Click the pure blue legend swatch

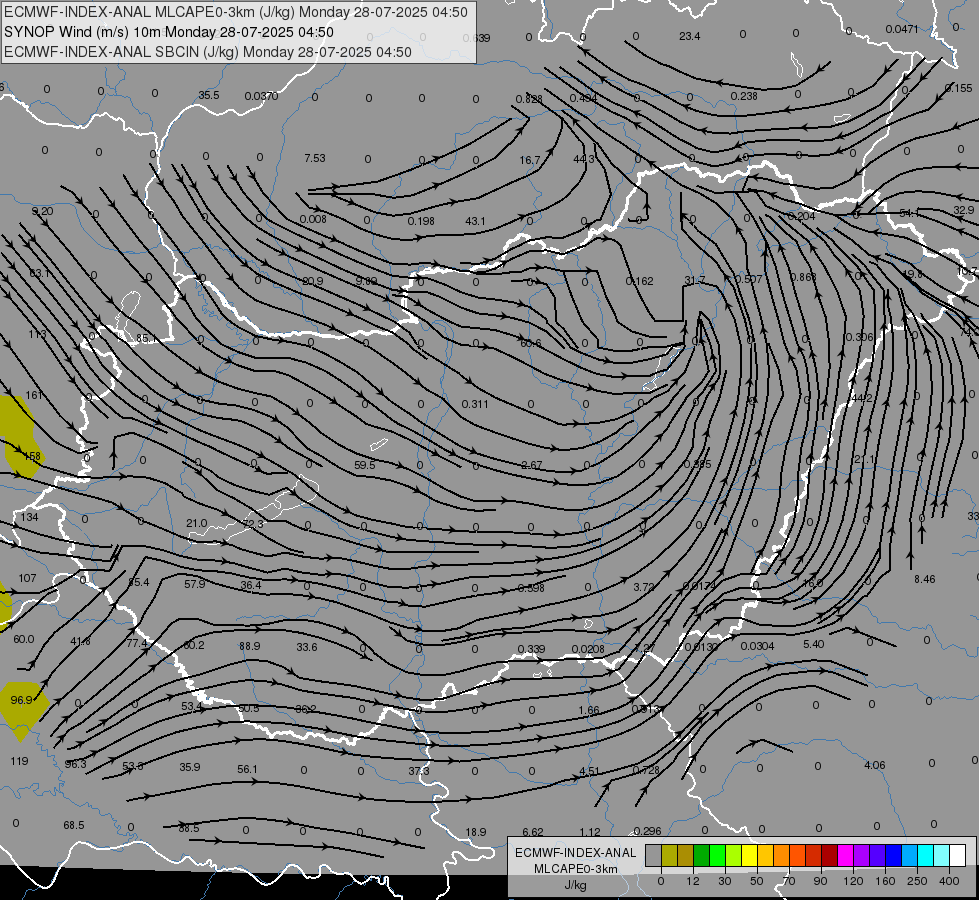[893, 855]
